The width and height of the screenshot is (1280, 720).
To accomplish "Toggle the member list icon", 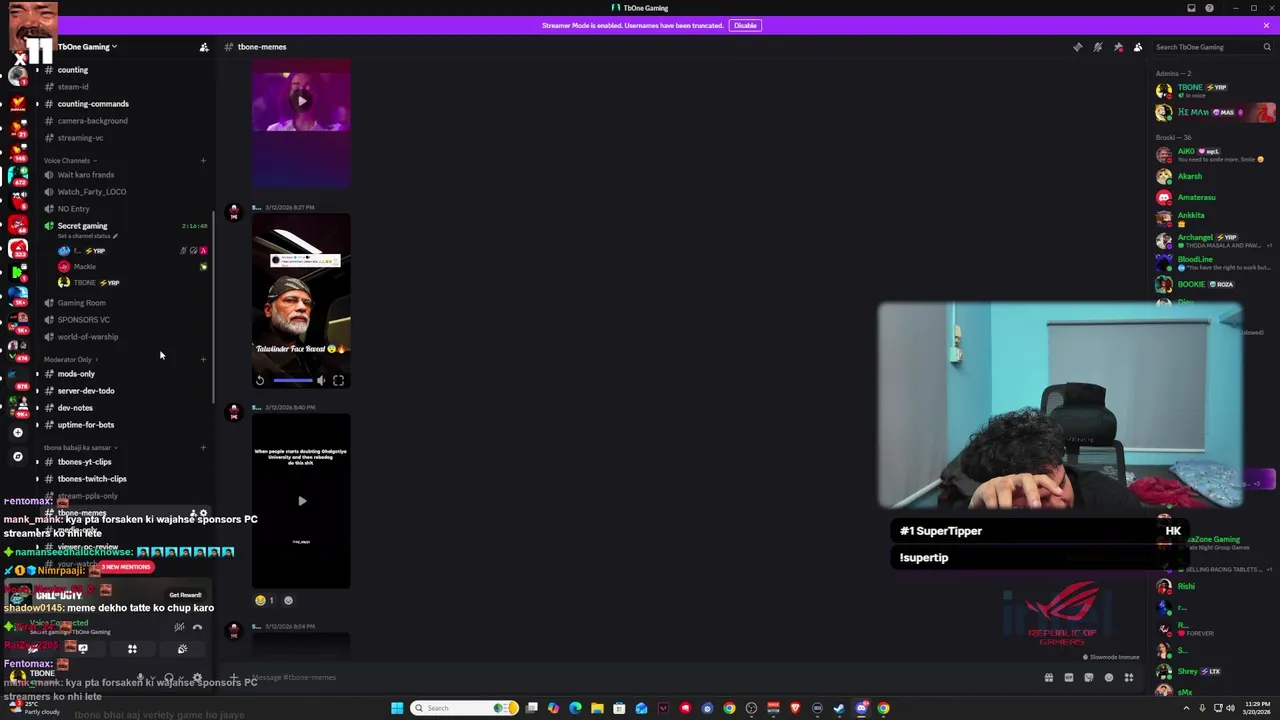I will point(1138,47).
